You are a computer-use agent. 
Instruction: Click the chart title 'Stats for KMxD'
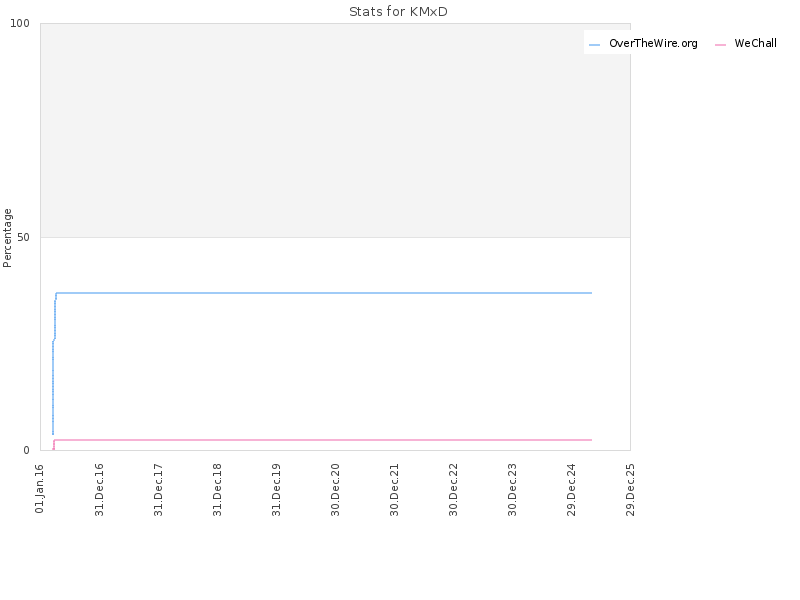(x=398, y=12)
